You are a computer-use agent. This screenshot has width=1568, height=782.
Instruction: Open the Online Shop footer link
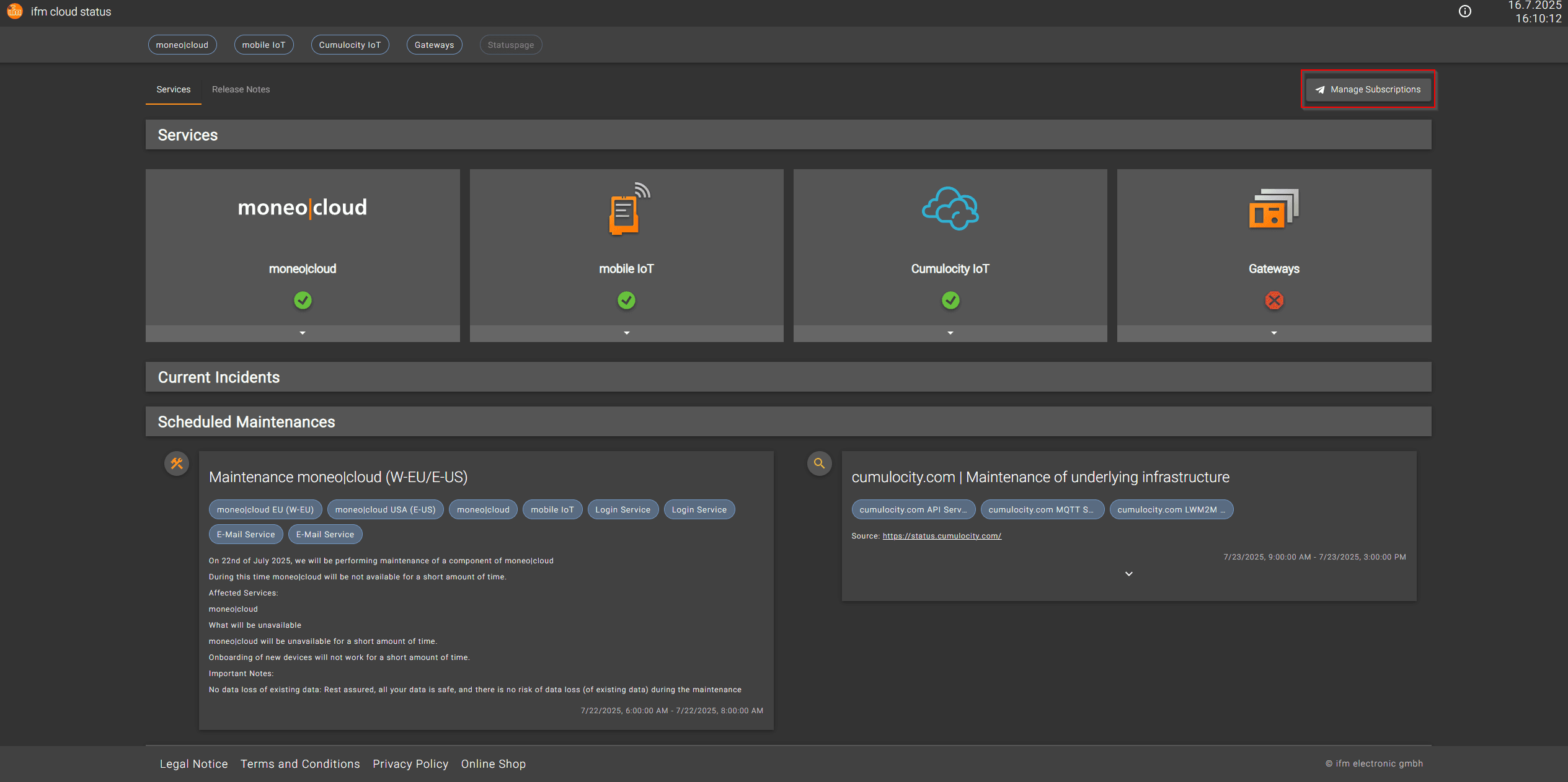(494, 764)
